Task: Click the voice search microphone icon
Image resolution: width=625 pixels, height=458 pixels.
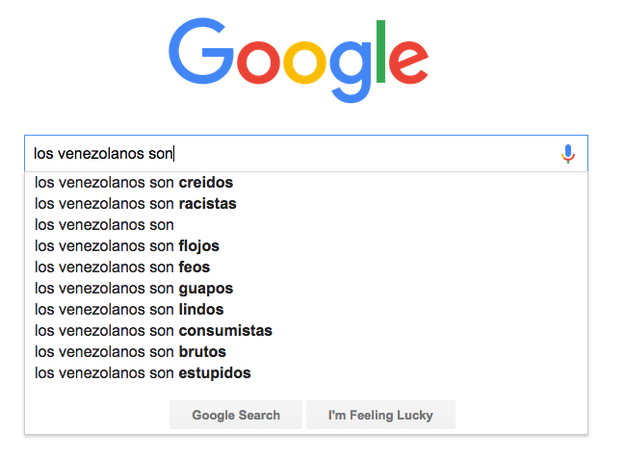Action: click(x=568, y=154)
